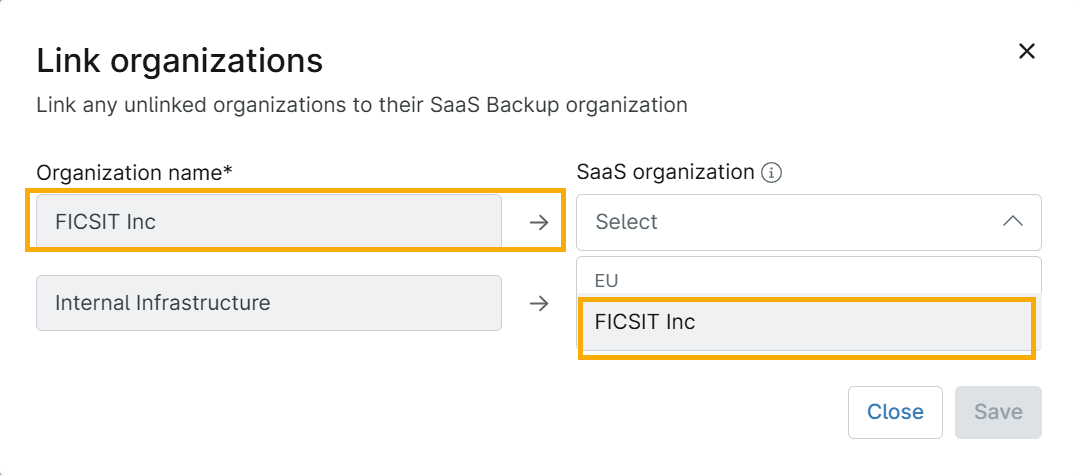Screen dimensions: 1075x475
Task: Click the required asterisk after Organization name
Action: click(x=228, y=170)
